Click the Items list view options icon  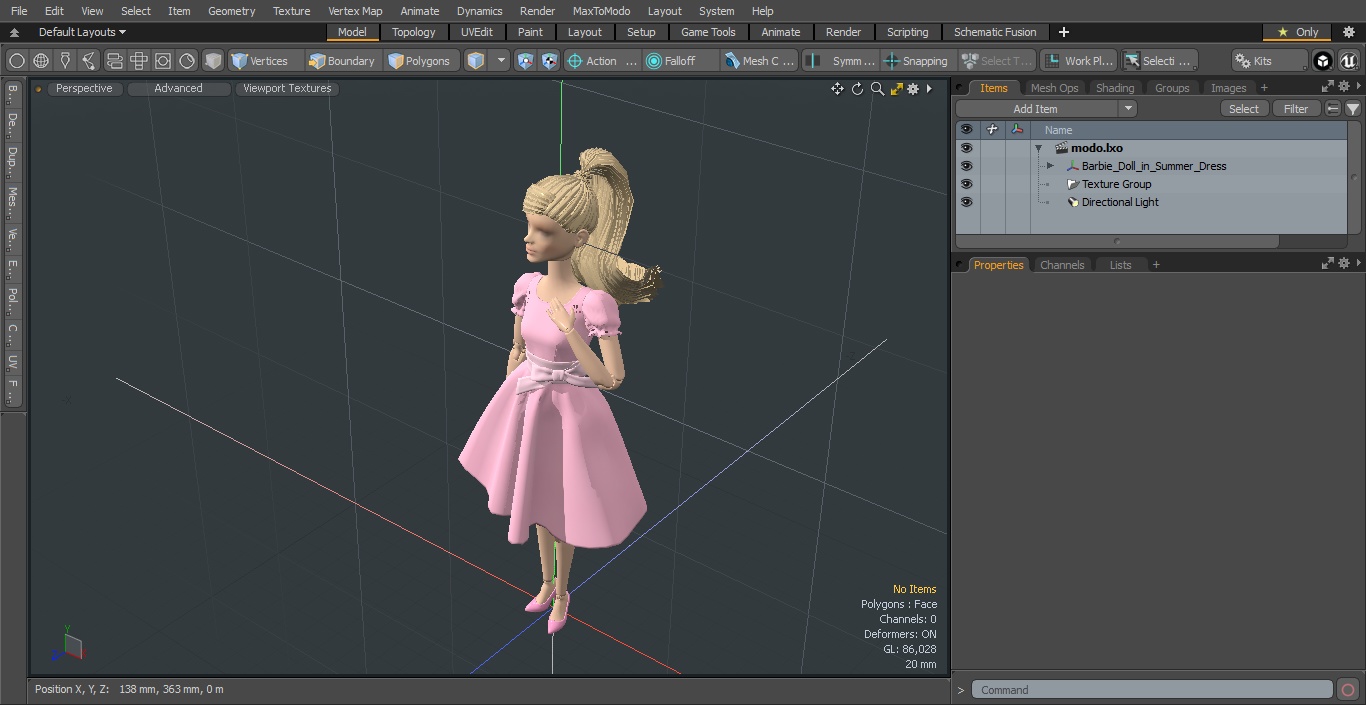pyautogui.click(x=1333, y=109)
